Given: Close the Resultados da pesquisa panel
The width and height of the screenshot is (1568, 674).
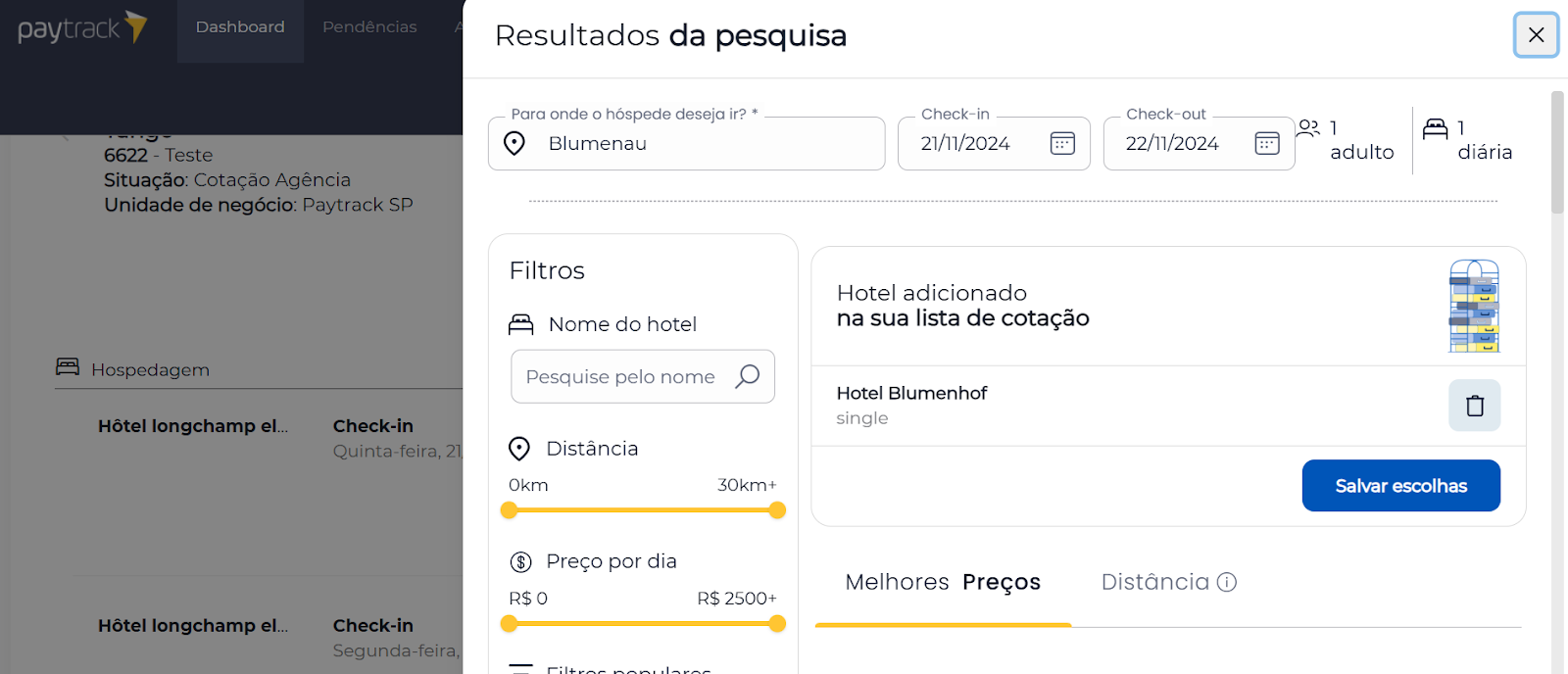Looking at the screenshot, I should (x=1536, y=35).
